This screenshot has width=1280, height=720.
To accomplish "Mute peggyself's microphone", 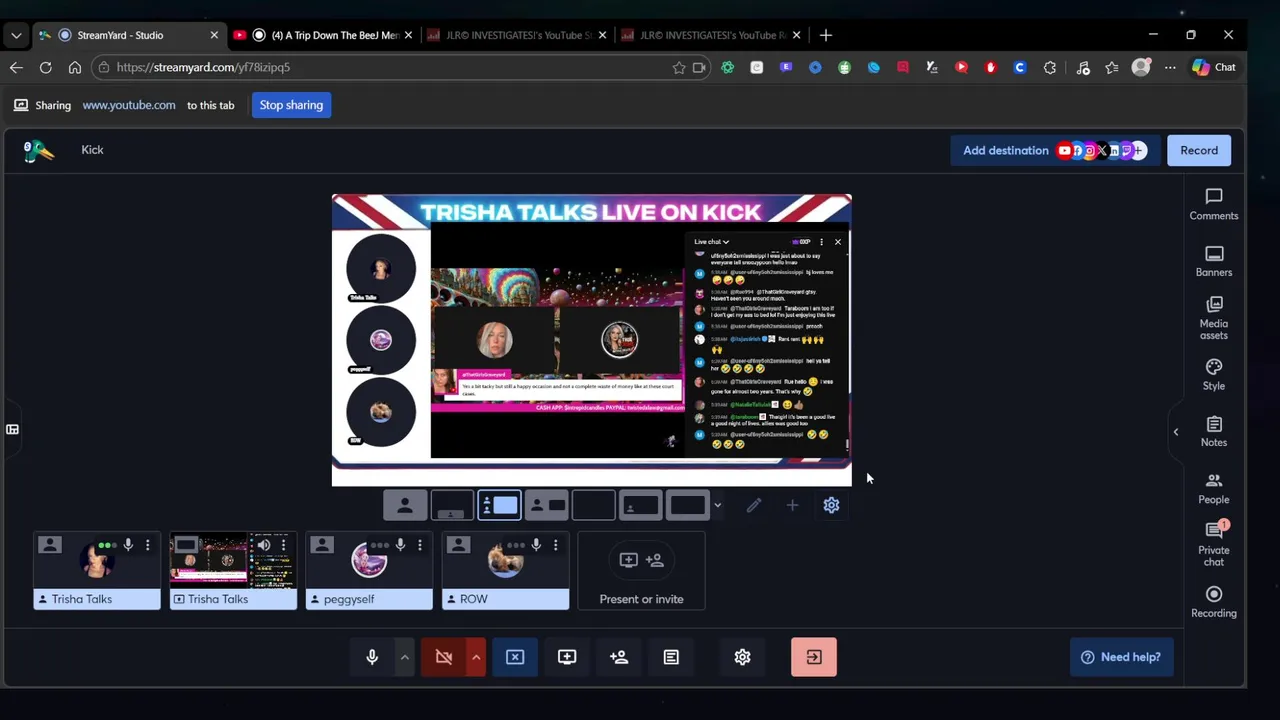I will tap(400, 545).
